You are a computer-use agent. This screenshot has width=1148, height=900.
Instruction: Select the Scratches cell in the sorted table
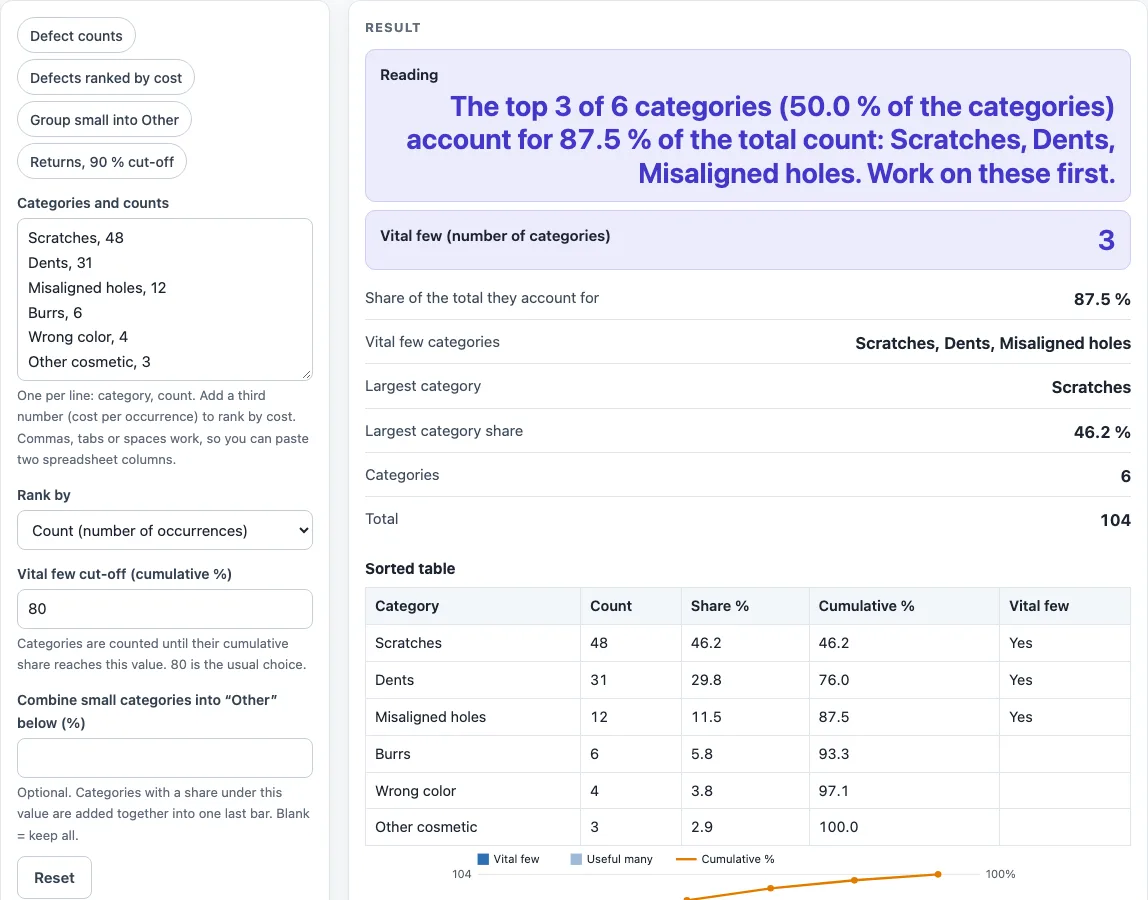pos(473,643)
